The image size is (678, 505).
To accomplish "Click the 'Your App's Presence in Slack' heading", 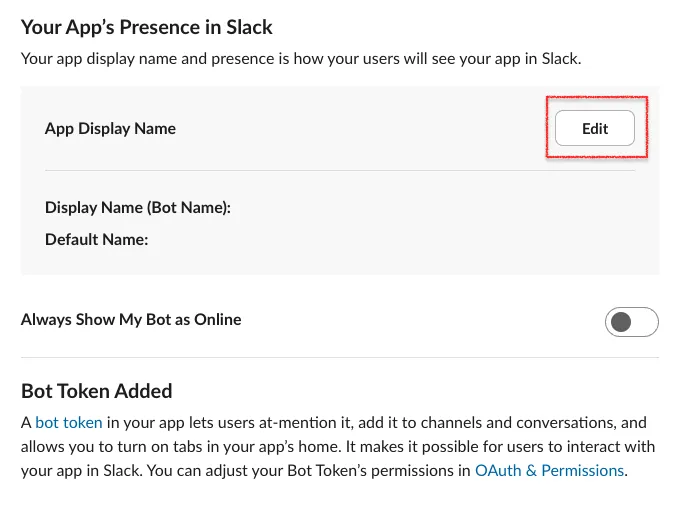I will [x=147, y=27].
